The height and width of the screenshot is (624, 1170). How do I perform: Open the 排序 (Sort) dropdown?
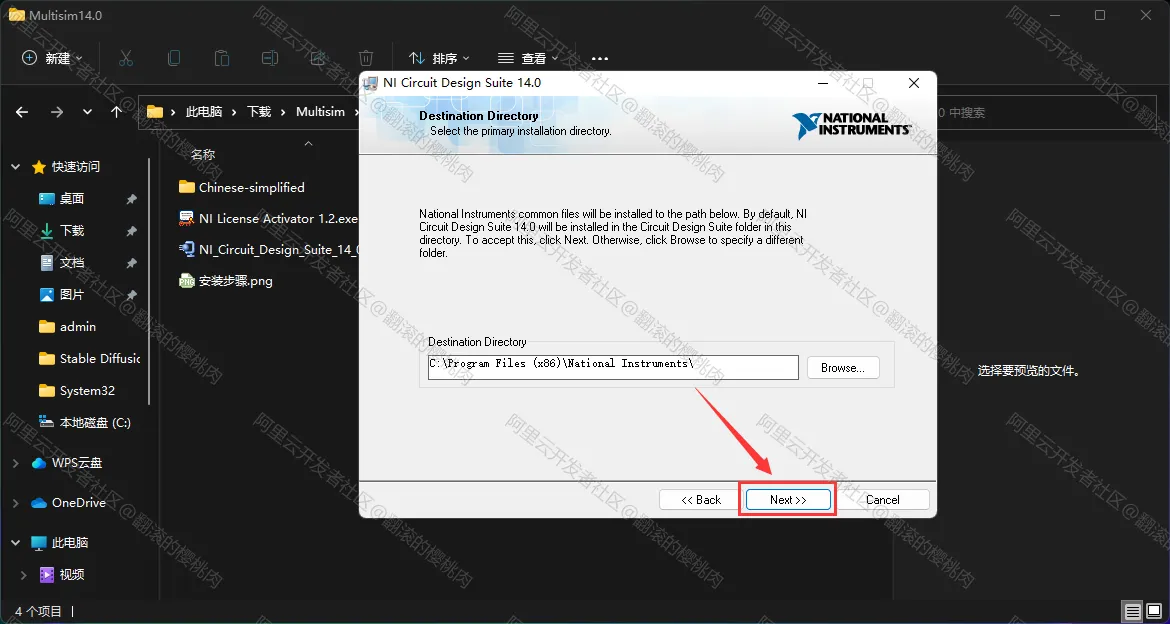click(x=439, y=57)
